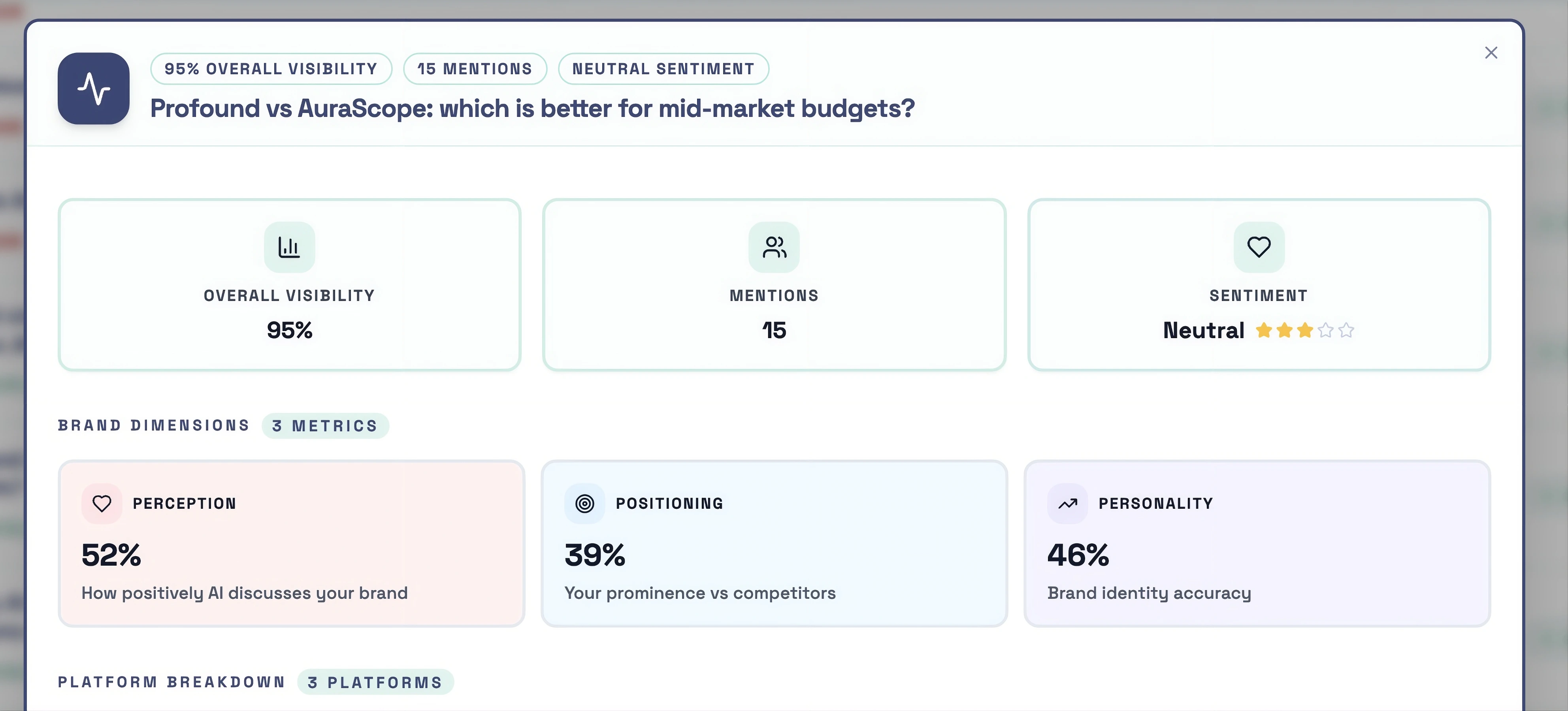Viewport: 1568px width, 711px height.
Task: Click the people icon above Mentions
Action: 774,247
